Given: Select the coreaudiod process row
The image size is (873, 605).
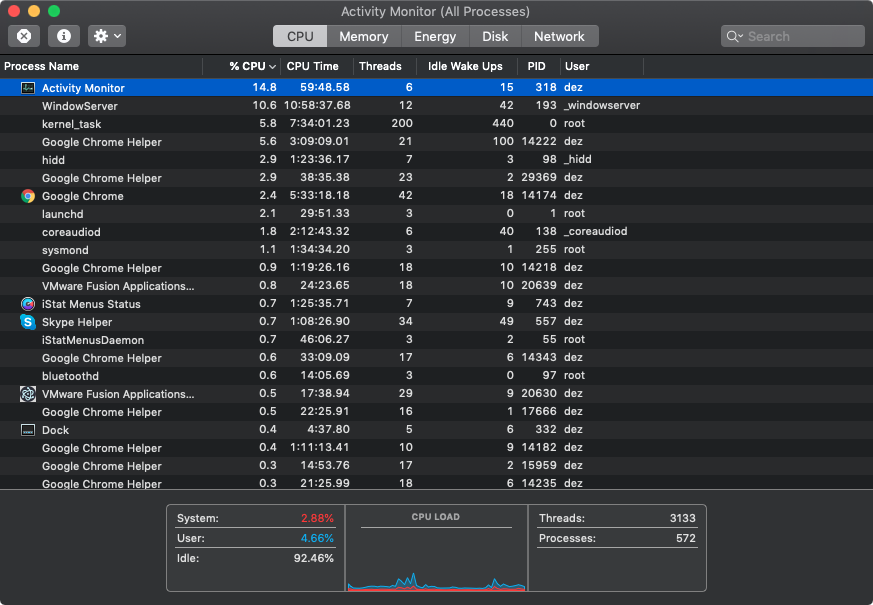Looking at the screenshot, I should point(436,232).
